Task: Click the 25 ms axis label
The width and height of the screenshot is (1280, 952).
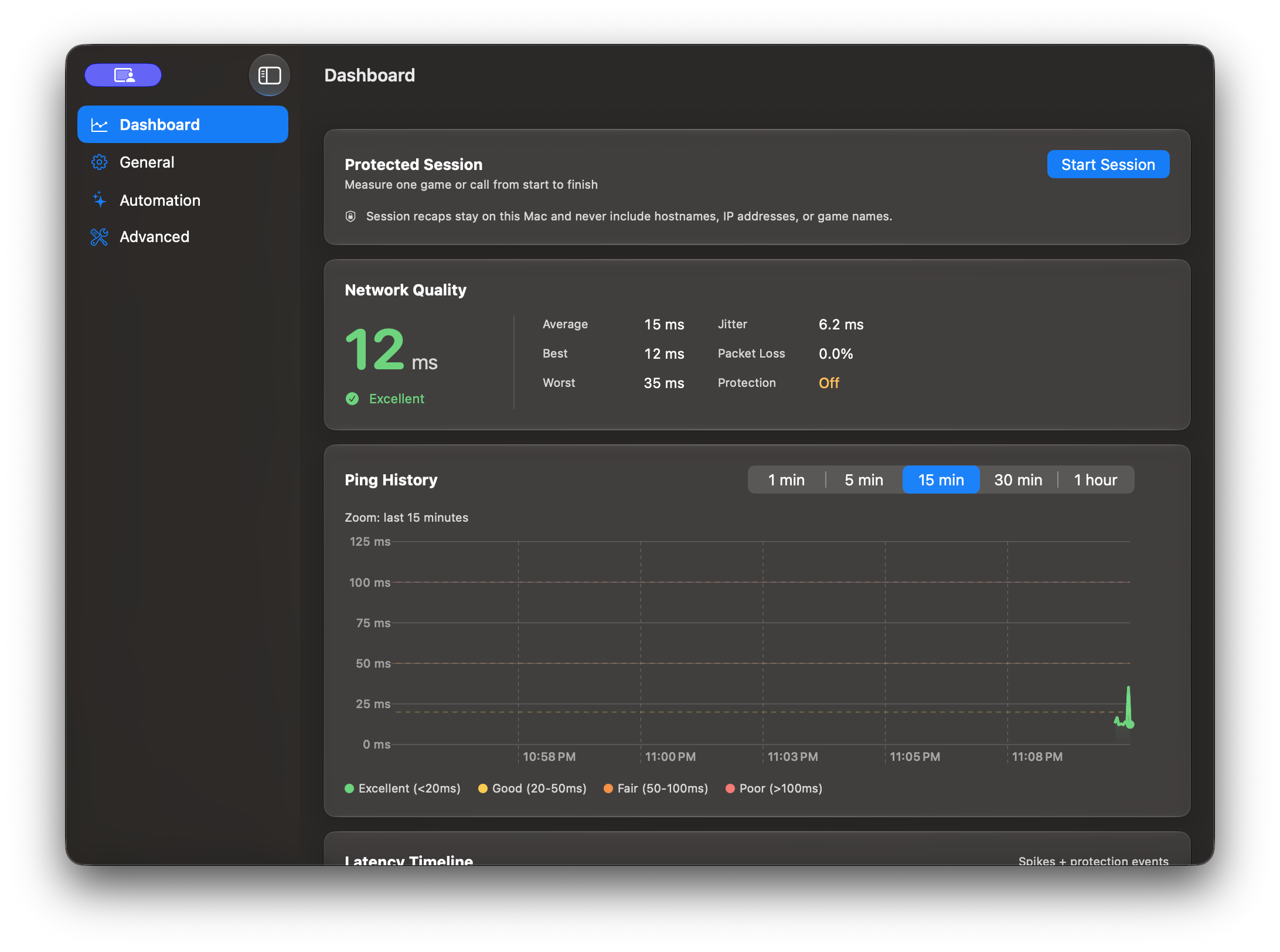Action: [x=373, y=704]
